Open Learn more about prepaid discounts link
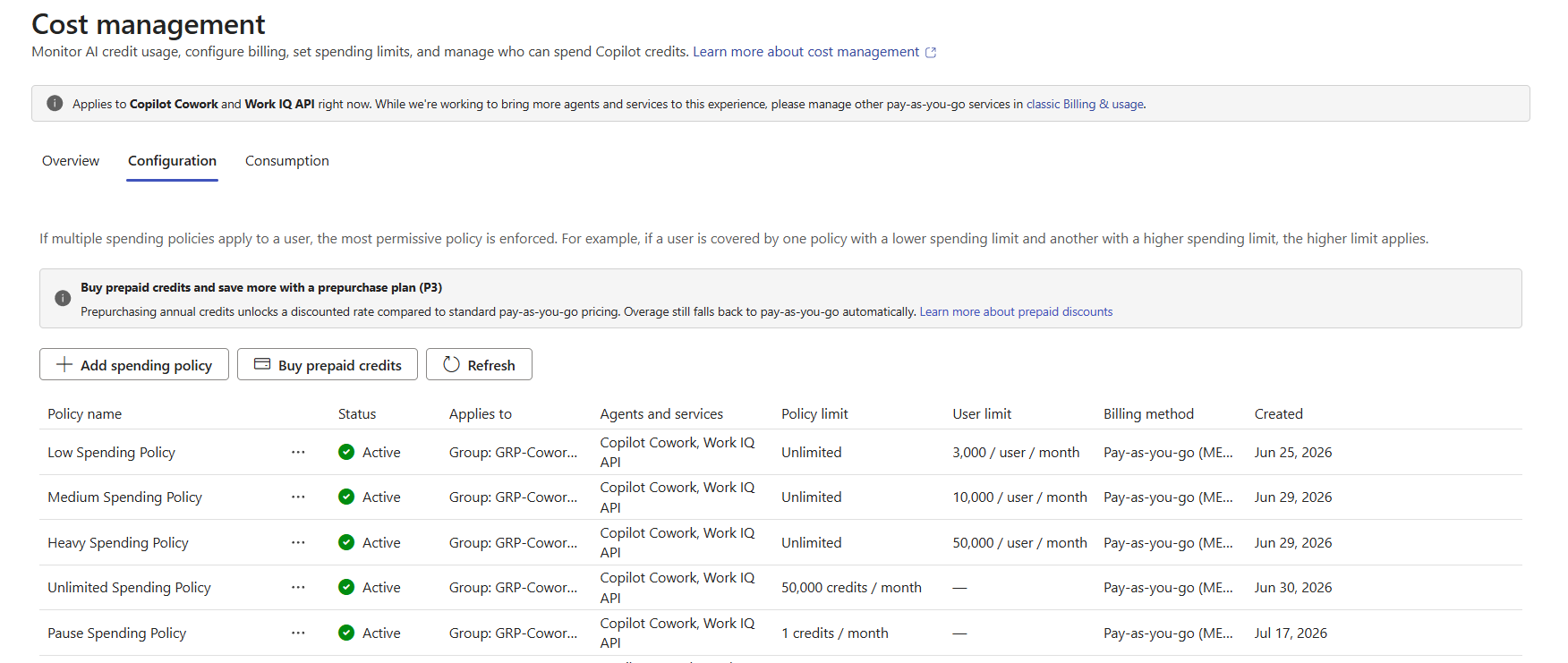 [1016, 311]
